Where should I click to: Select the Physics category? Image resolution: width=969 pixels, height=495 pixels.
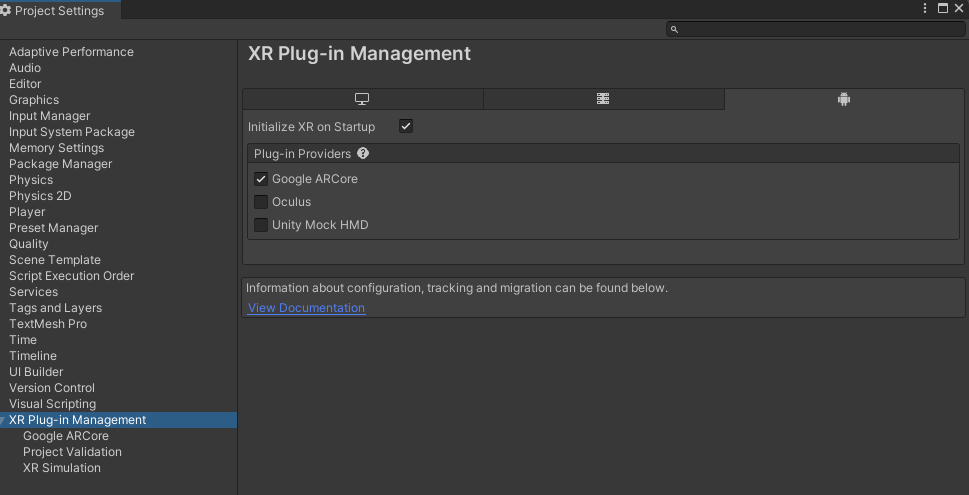click(31, 180)
